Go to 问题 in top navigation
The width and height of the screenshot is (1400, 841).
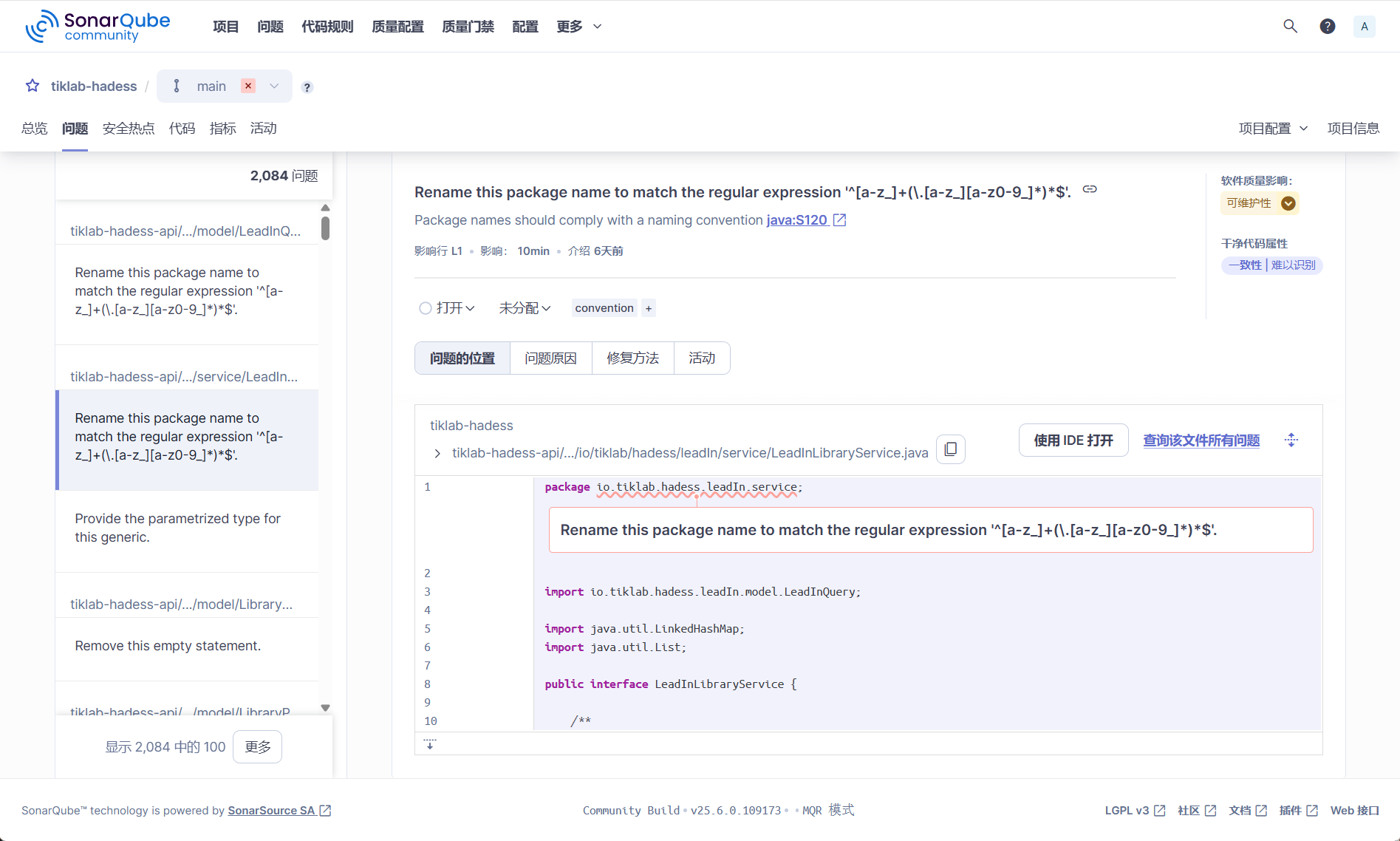tap(270, 27)
